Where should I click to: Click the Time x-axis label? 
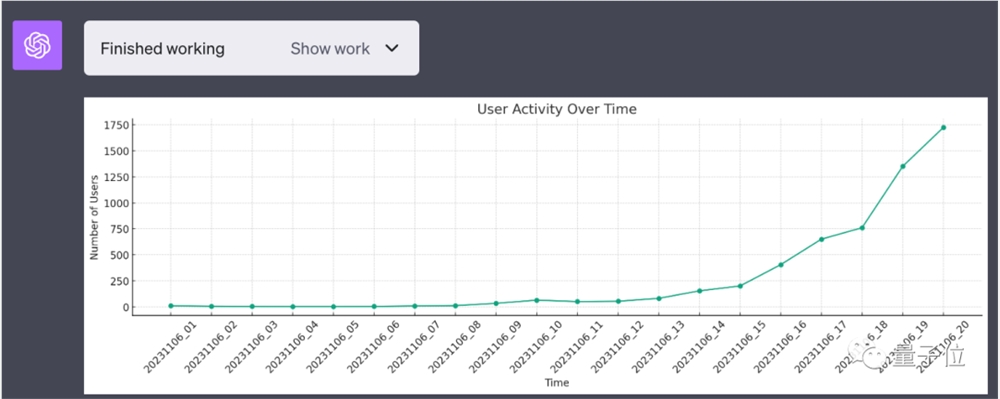pos(557,383)
